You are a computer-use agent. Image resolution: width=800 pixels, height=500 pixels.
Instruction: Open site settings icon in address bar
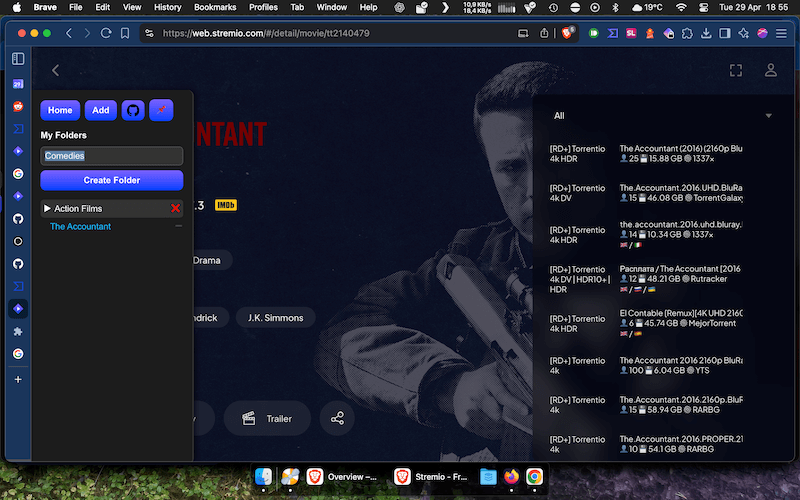point(149,33)
